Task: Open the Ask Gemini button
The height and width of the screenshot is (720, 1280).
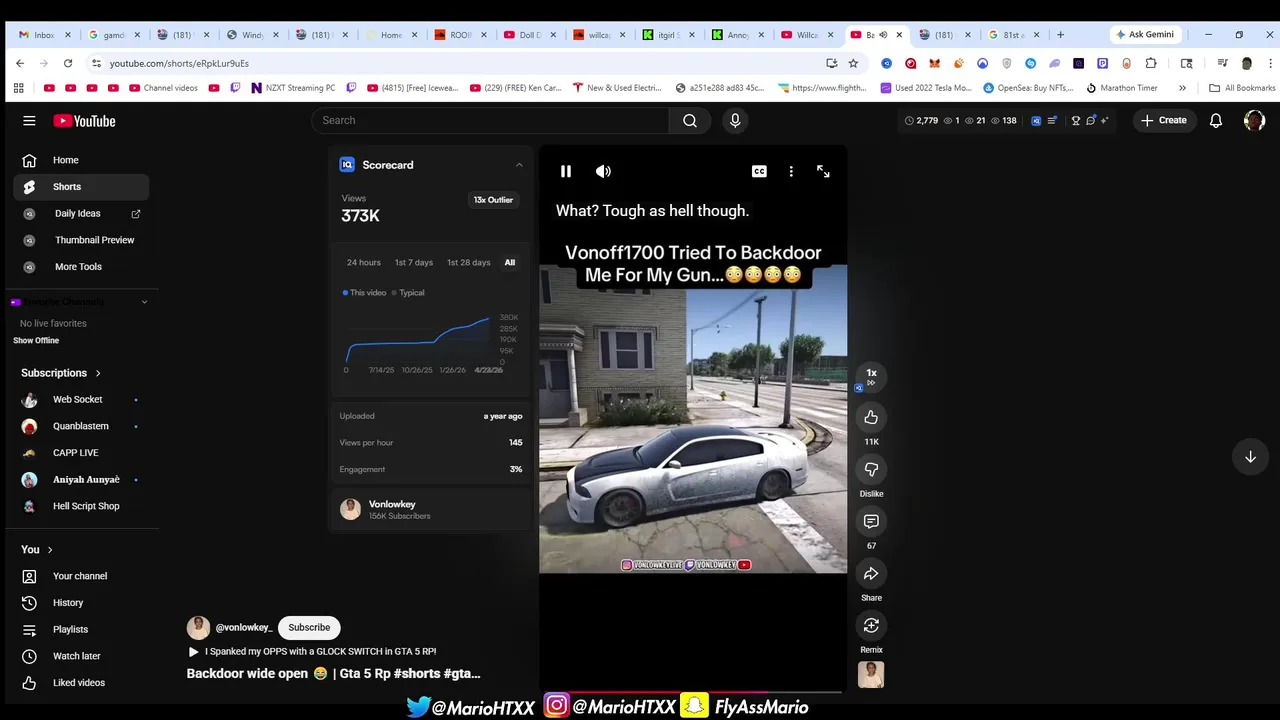Action: [x=1145, y=34]
